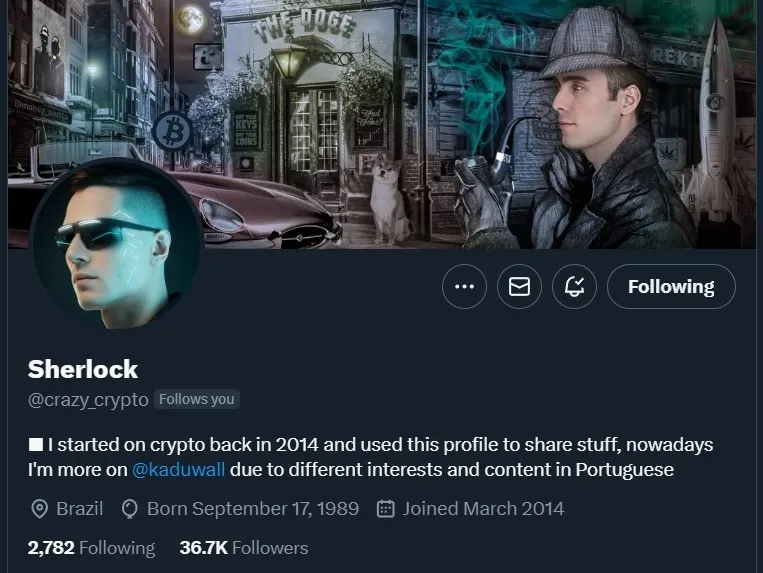This screenshot has width=763, height=573.
Task: Click the Bitcoin logo sign in banner
Action: (x=171, y=130)
